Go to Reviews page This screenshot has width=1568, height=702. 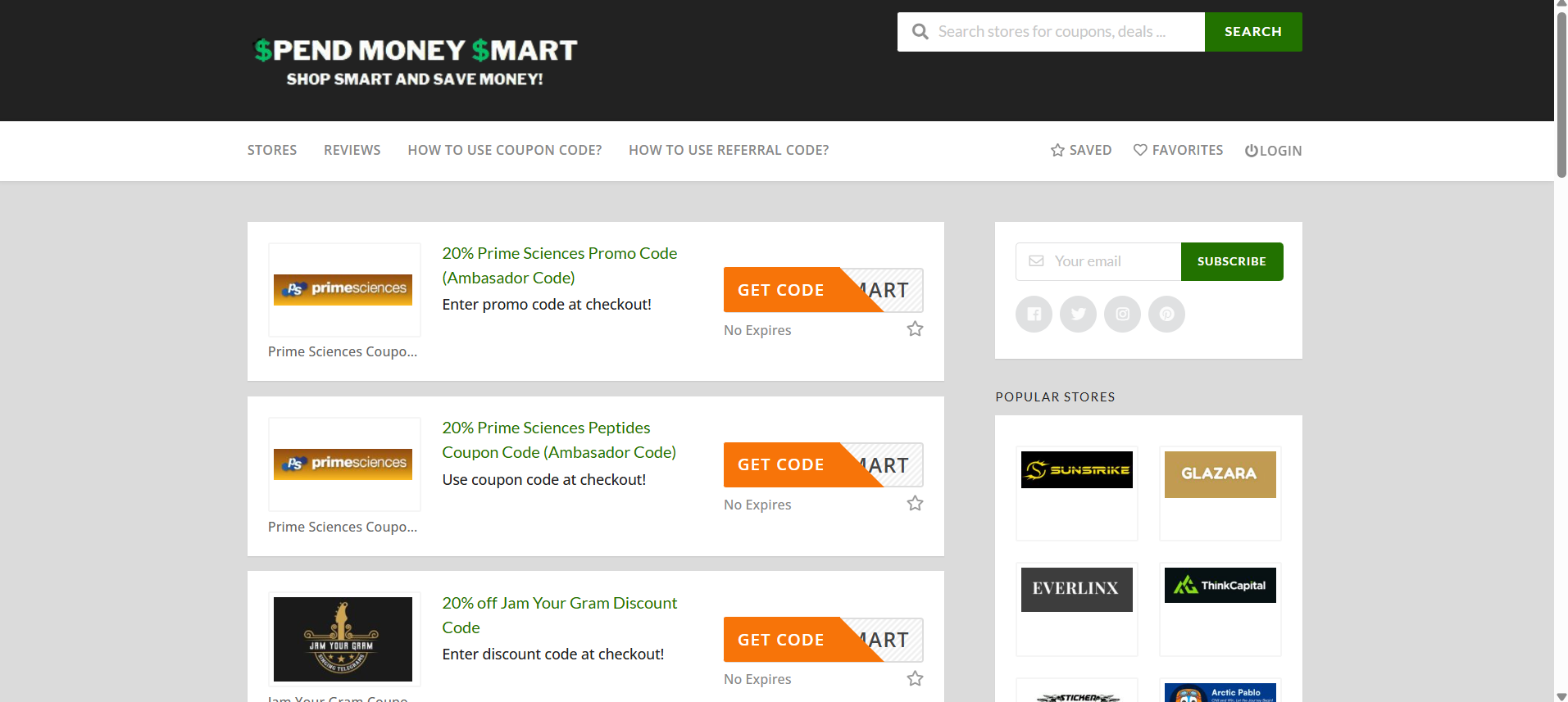(x=352, y=151)
